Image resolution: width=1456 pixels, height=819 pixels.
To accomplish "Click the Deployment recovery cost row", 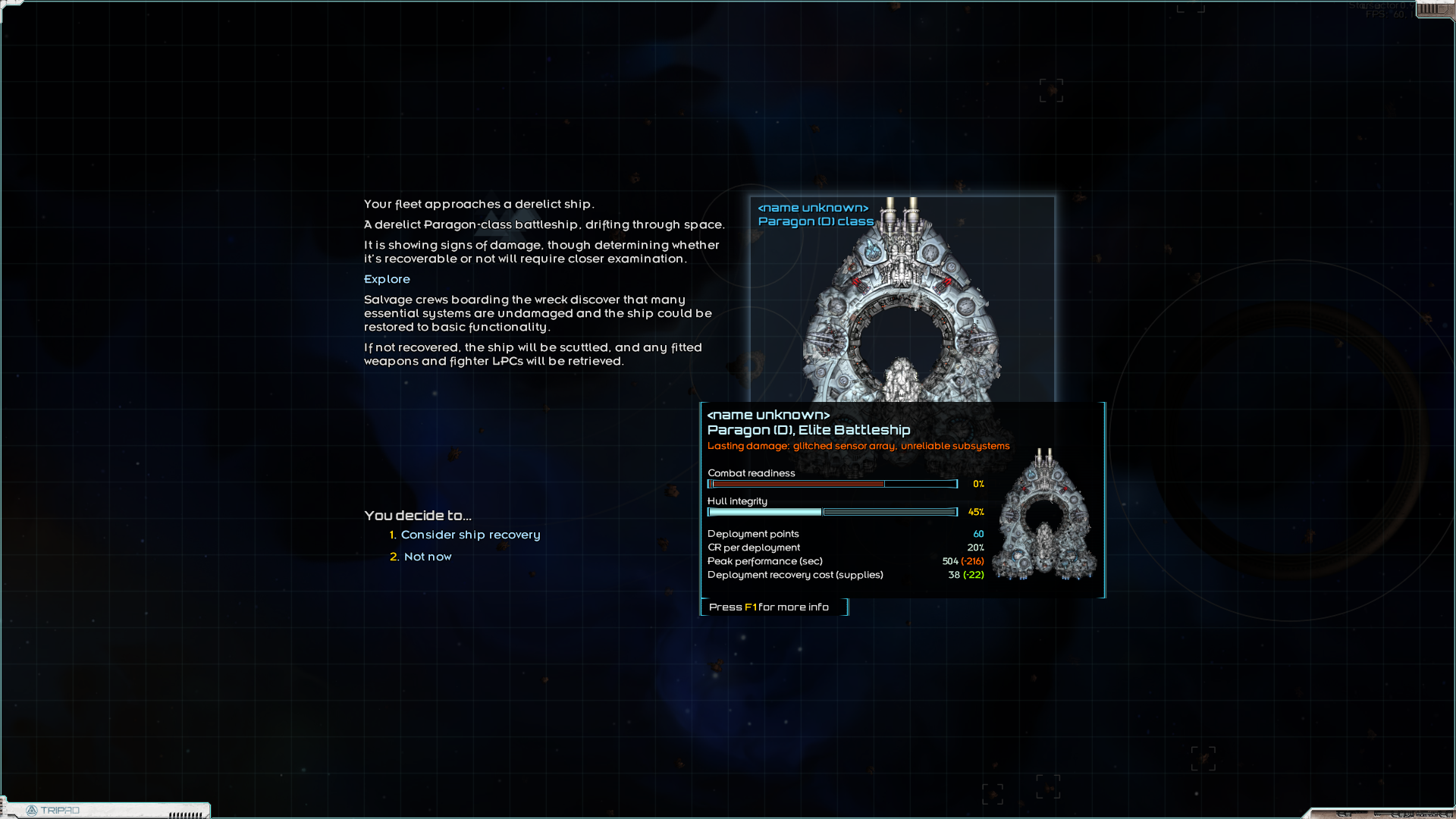I will pos(795,575).
